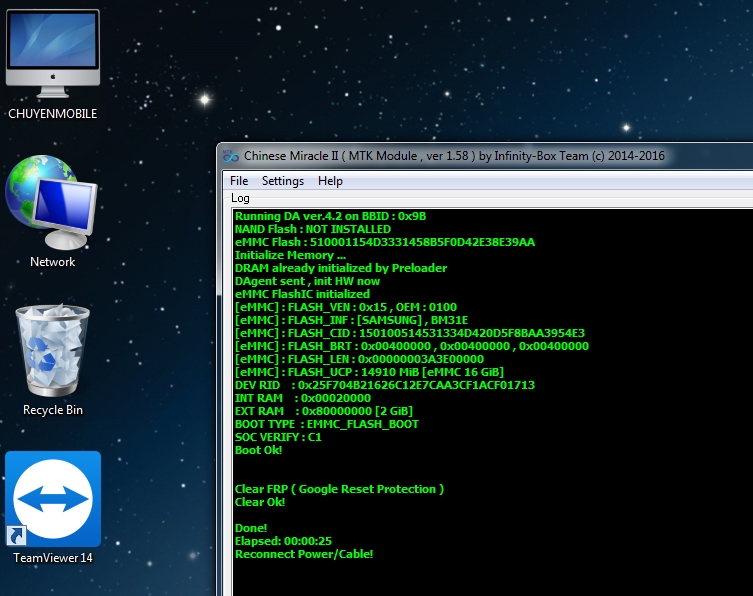
Task: Click the Chinese Miracle II title bar icon
Action: 231,156
